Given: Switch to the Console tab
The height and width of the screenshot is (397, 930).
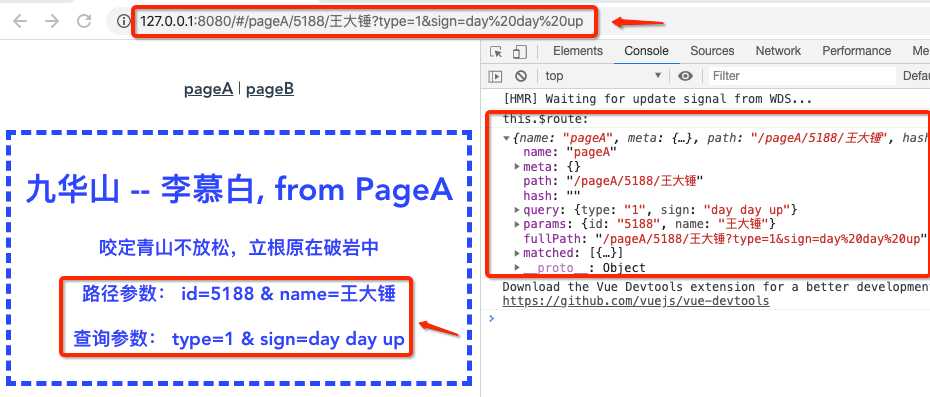Looking at the screenshot, I should pyautogui.click(x=646, y=51).
